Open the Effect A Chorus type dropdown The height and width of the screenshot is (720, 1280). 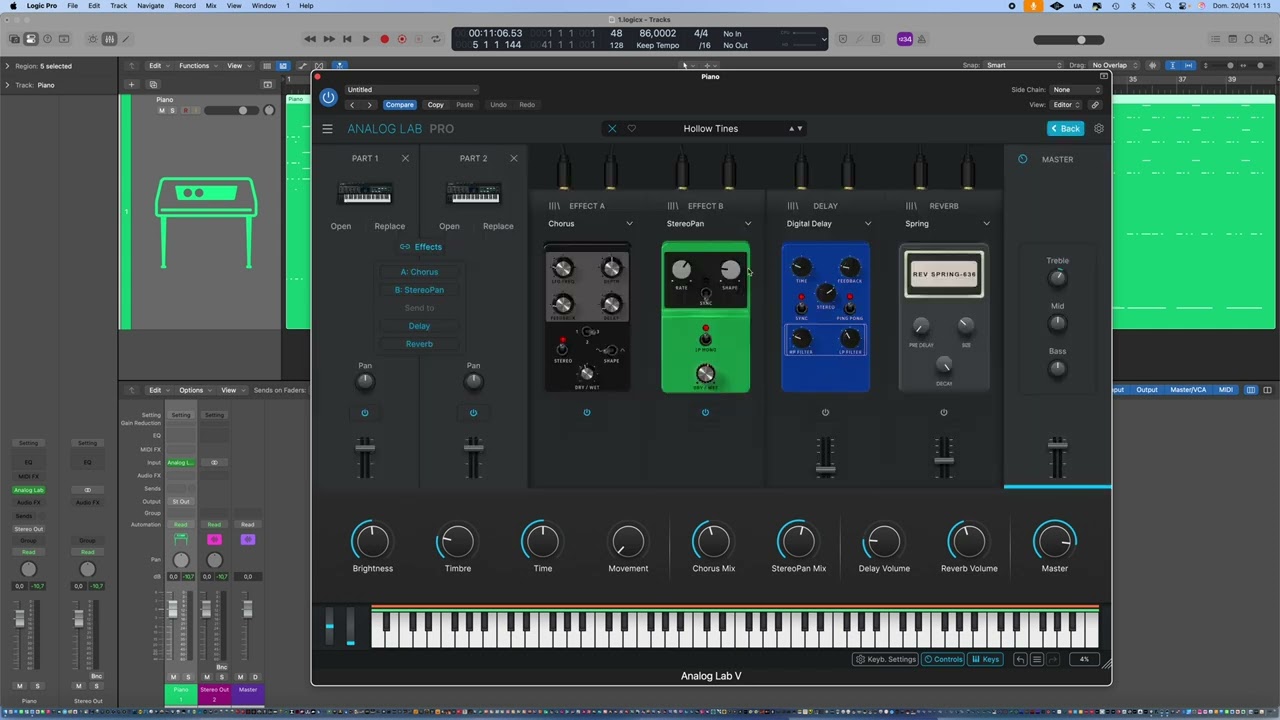590,224
